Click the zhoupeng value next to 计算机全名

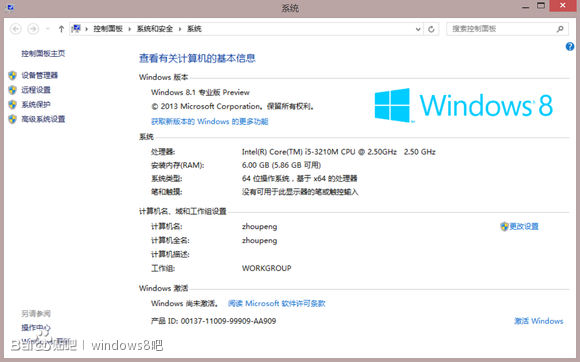pyautogui.click(x=259, y=241)
